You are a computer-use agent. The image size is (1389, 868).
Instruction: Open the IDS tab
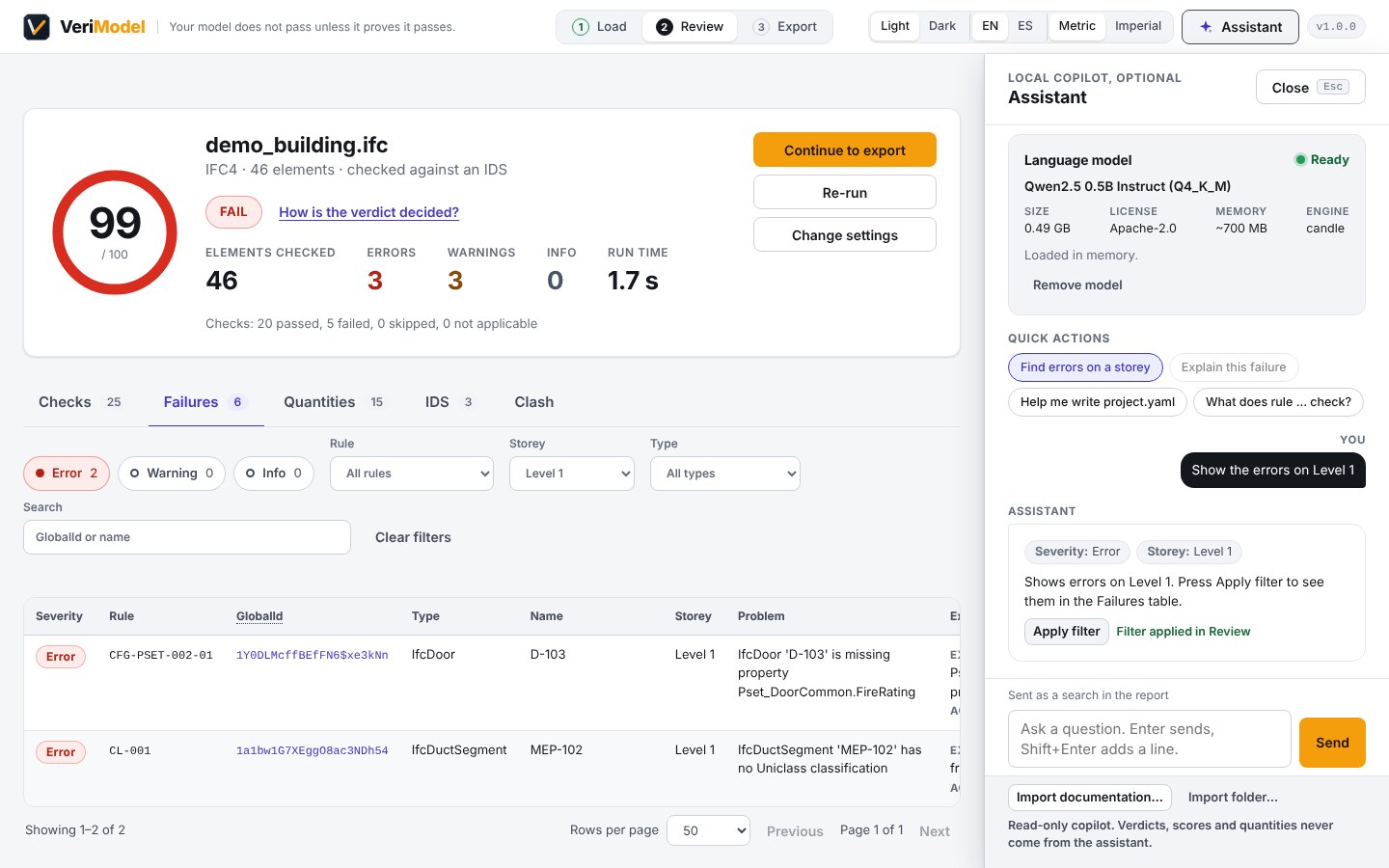click(x=449, y=402)
